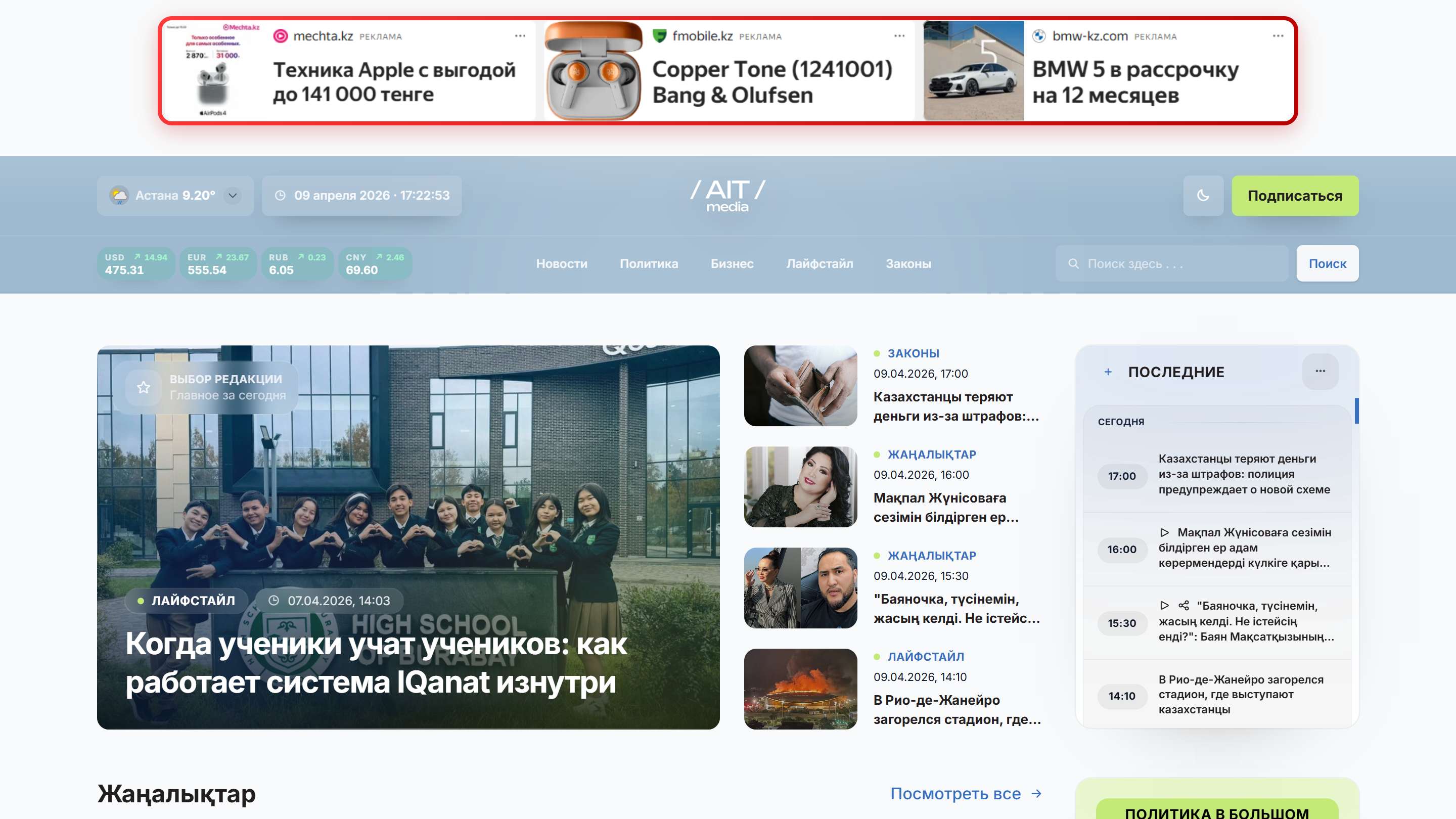
Task: Open headline В Рио-де-Жанейро загорелся стадион
Action: (x=958, y=710)
